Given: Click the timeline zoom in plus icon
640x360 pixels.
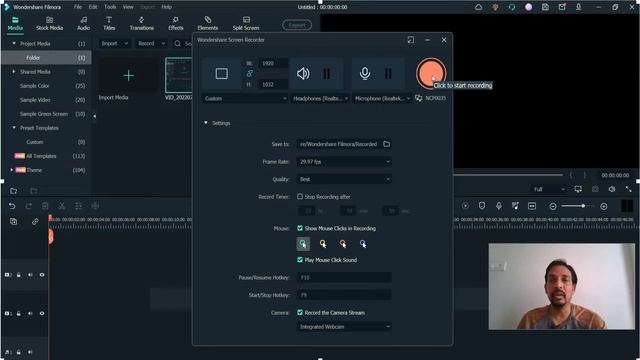Looking at the screenshot, I should (x=604, y=207).
